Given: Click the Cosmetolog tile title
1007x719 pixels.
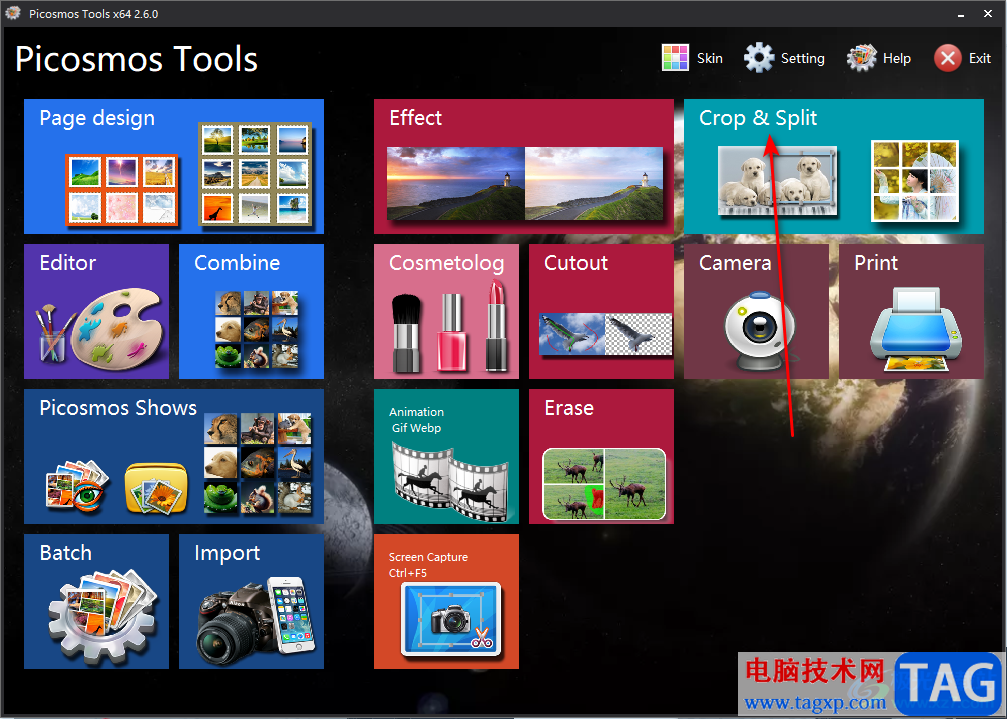Looking at the screenshot, I should [446, 263].
